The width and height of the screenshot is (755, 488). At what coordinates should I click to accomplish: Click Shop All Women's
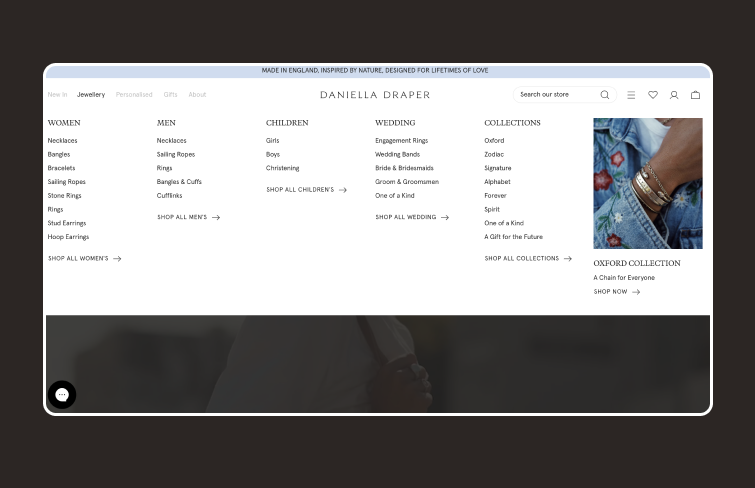84,259
